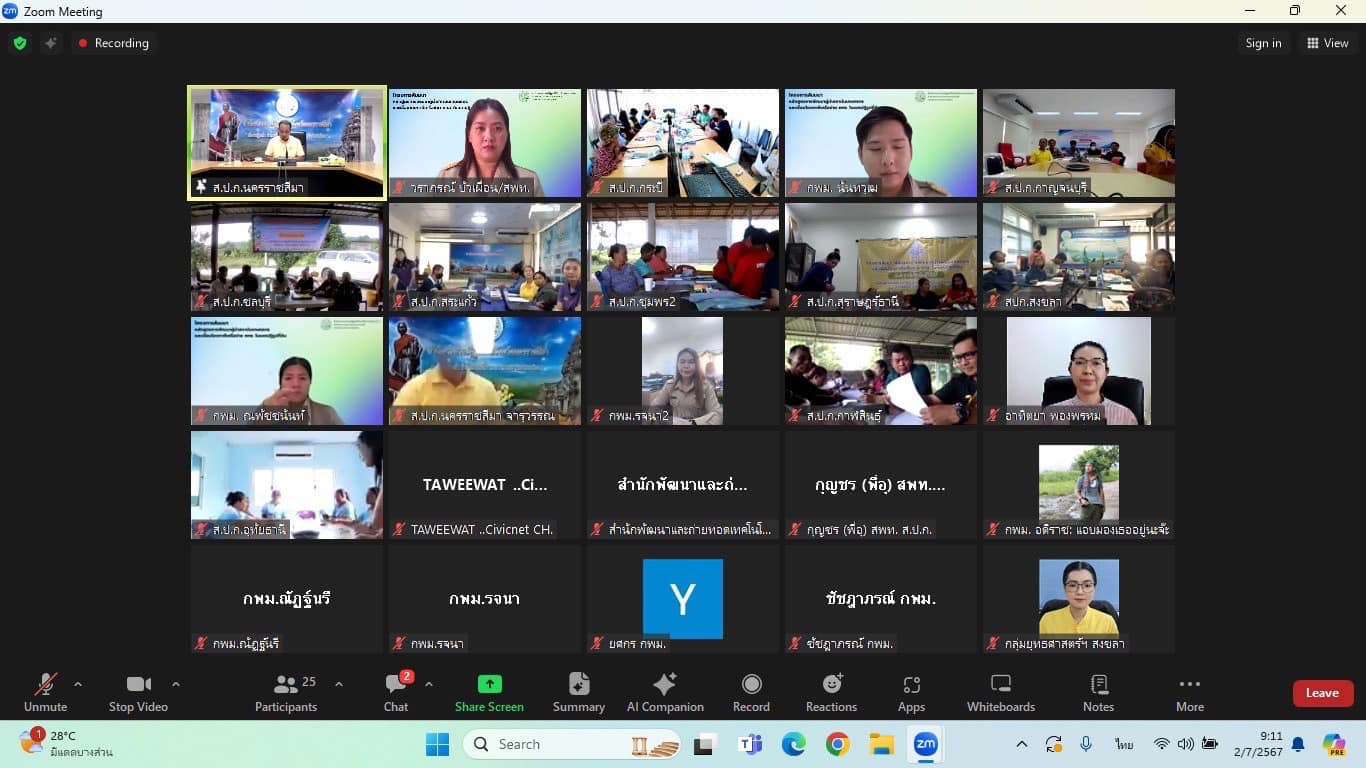The width and height of the screenshot is (1366, 768).
Task: Click the Record button in toolbar
Action: 751,693
